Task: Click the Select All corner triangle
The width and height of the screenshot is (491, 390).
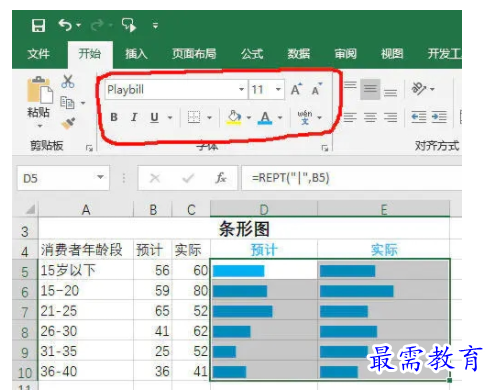Action: coord(30,210)
